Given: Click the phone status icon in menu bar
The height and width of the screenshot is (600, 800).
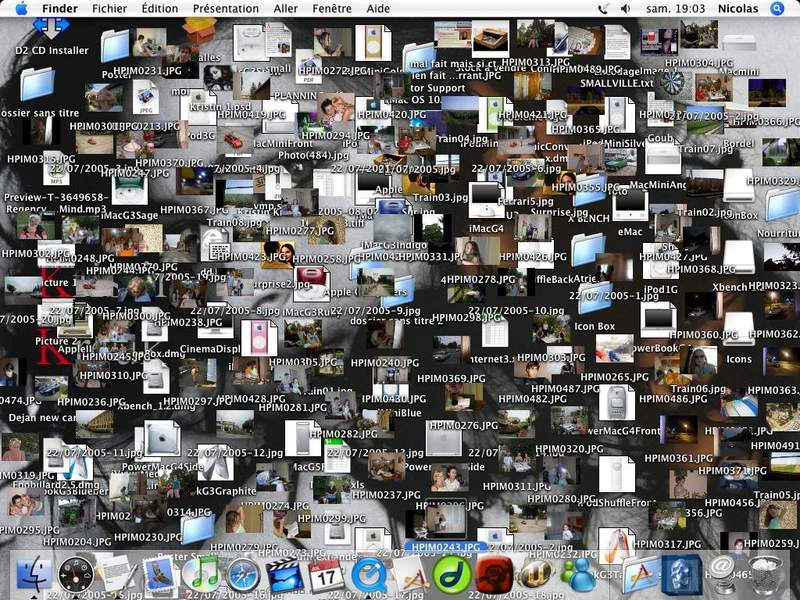Looking at the screenshot, I should point(603,9).
